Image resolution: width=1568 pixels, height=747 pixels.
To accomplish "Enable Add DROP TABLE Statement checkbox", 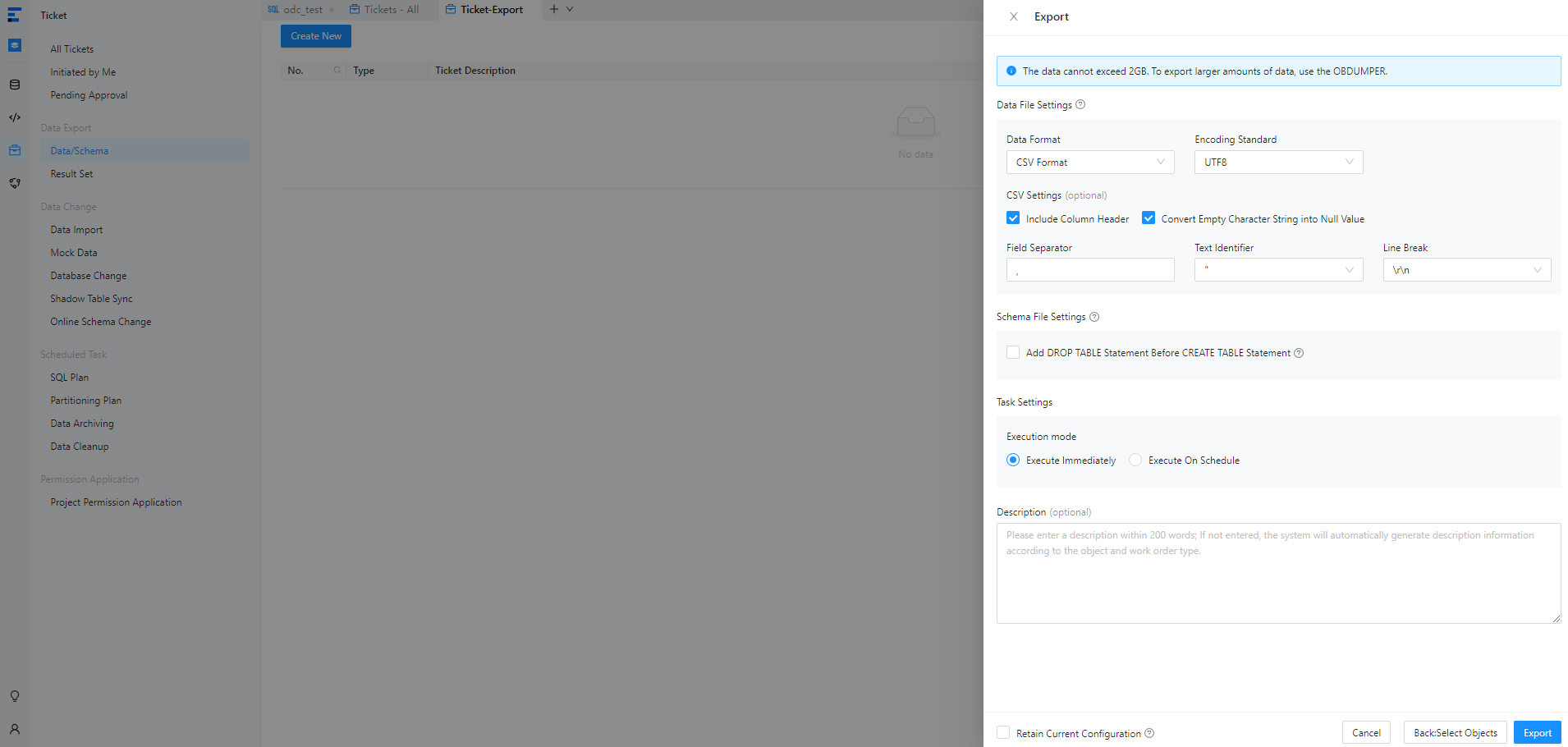I will pos(1013,352).
